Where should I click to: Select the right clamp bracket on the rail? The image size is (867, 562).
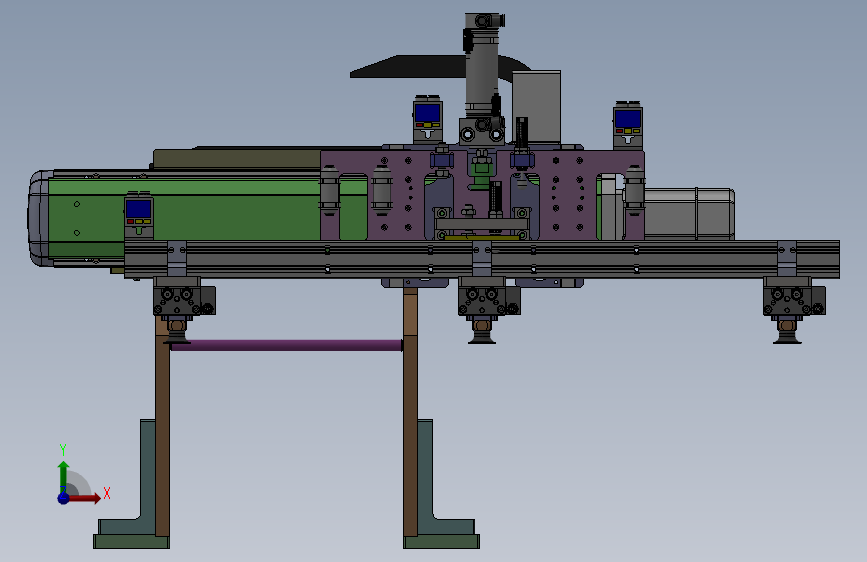[x=787, y=258]
